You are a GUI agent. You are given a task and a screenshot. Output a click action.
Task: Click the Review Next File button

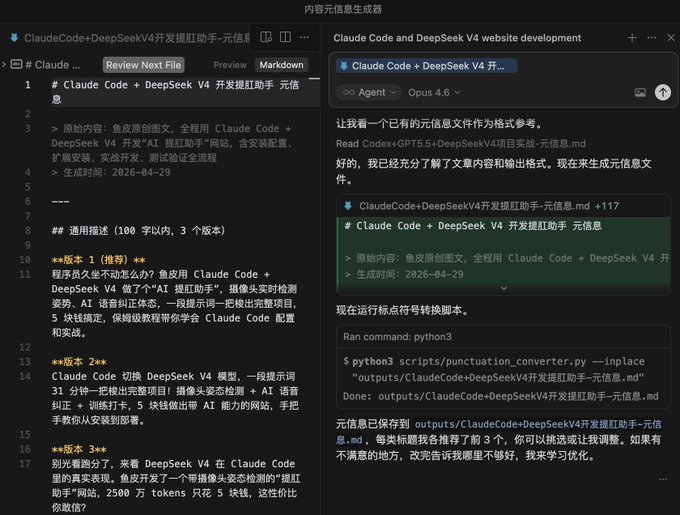(144, 65)
